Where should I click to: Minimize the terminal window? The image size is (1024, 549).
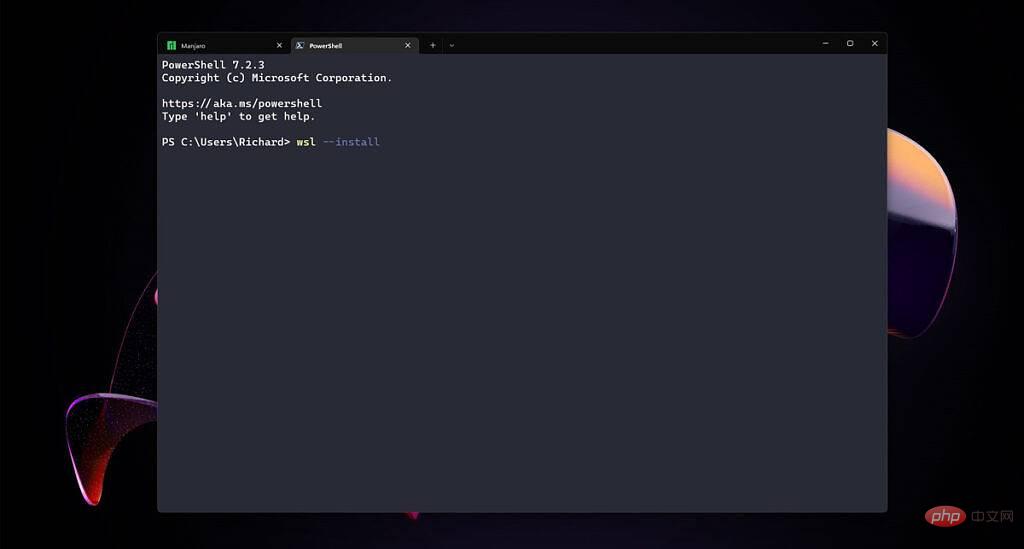(x=825, y=44)
